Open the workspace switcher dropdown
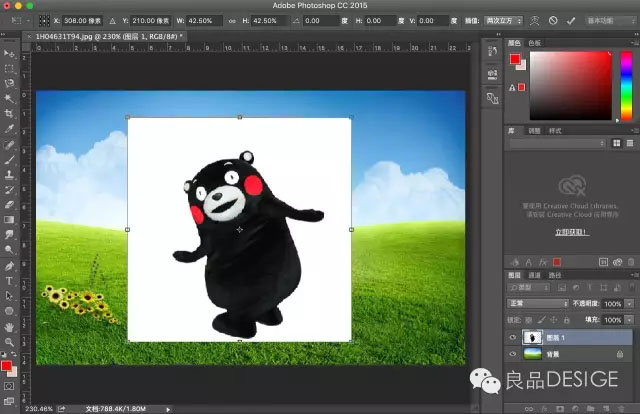The image size is (640, 414). 609,20
